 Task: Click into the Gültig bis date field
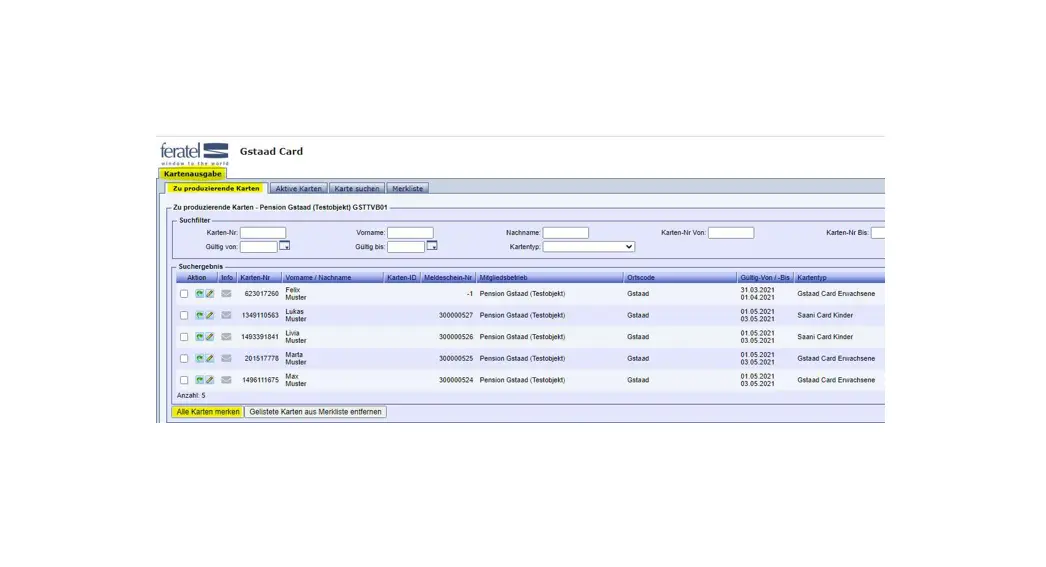pyautogui.click(x=406, y=247)
